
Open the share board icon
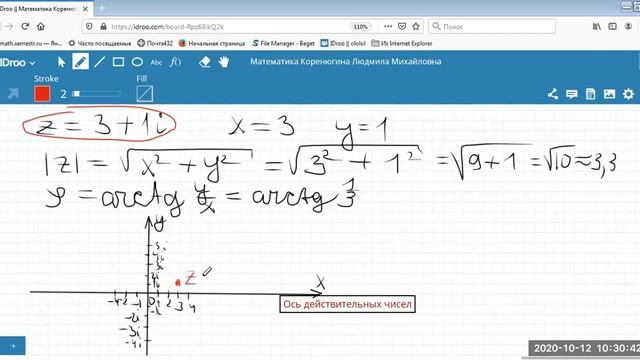tap(553, 94)
